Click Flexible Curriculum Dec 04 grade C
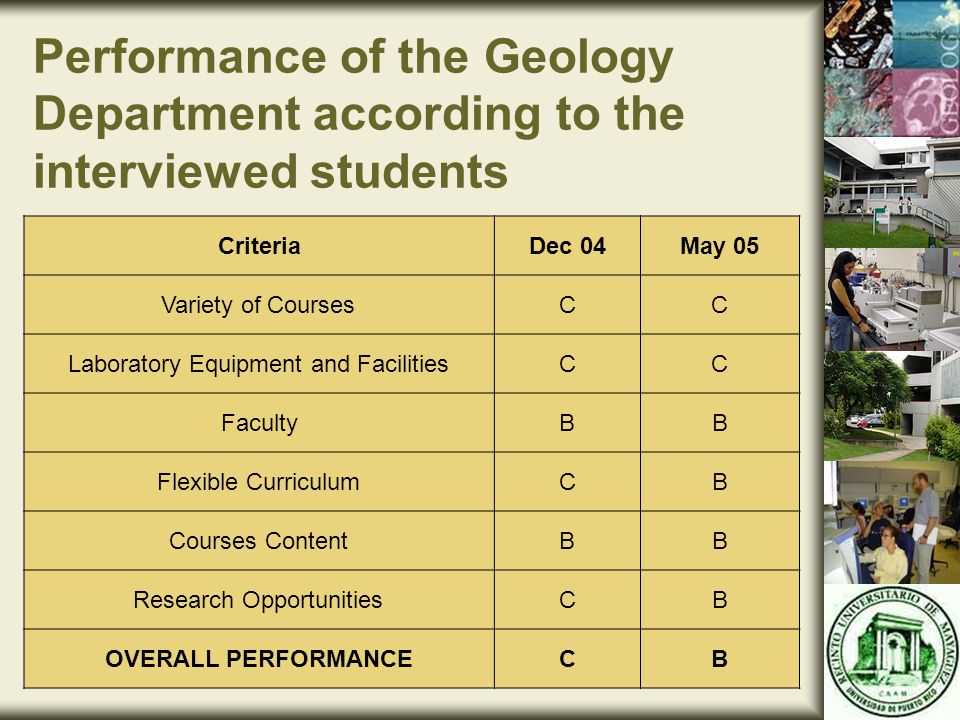 click(568, 482)
